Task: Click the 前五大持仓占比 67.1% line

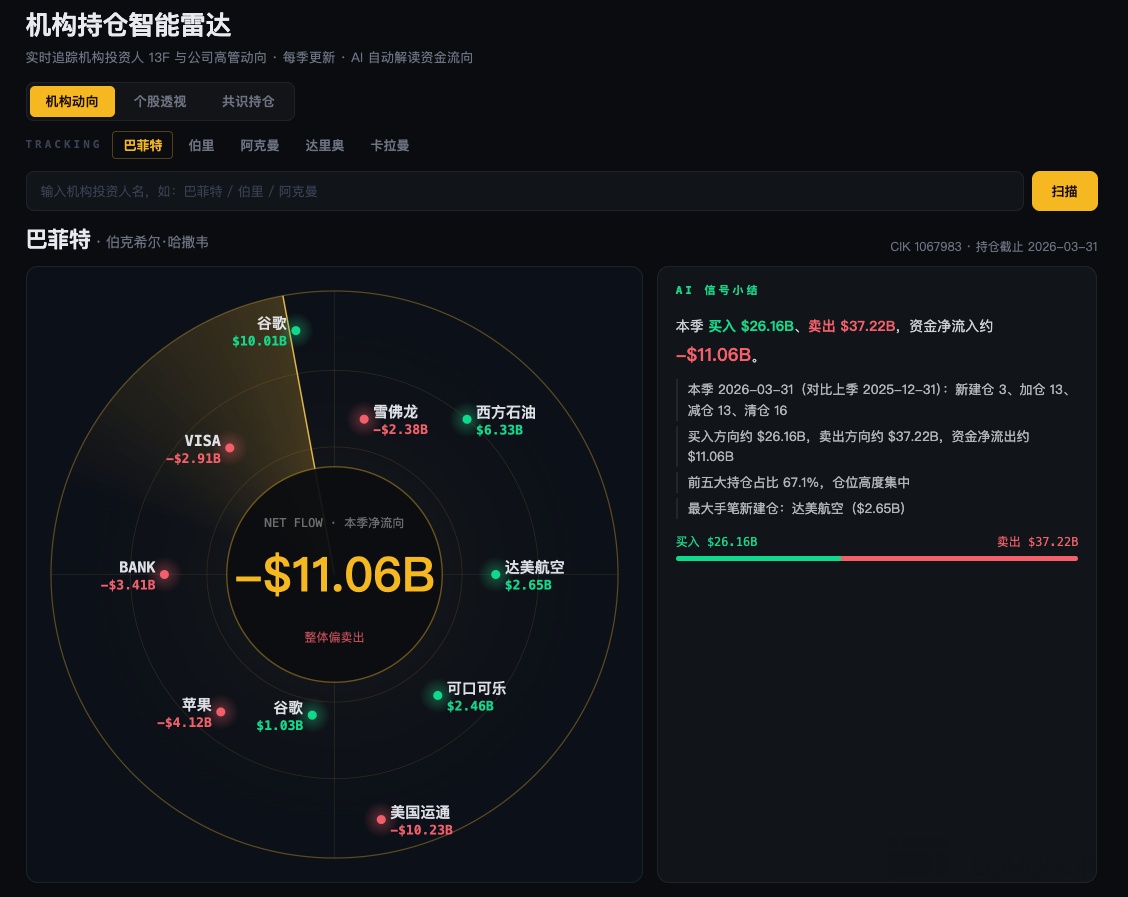Action: (799, 483)
